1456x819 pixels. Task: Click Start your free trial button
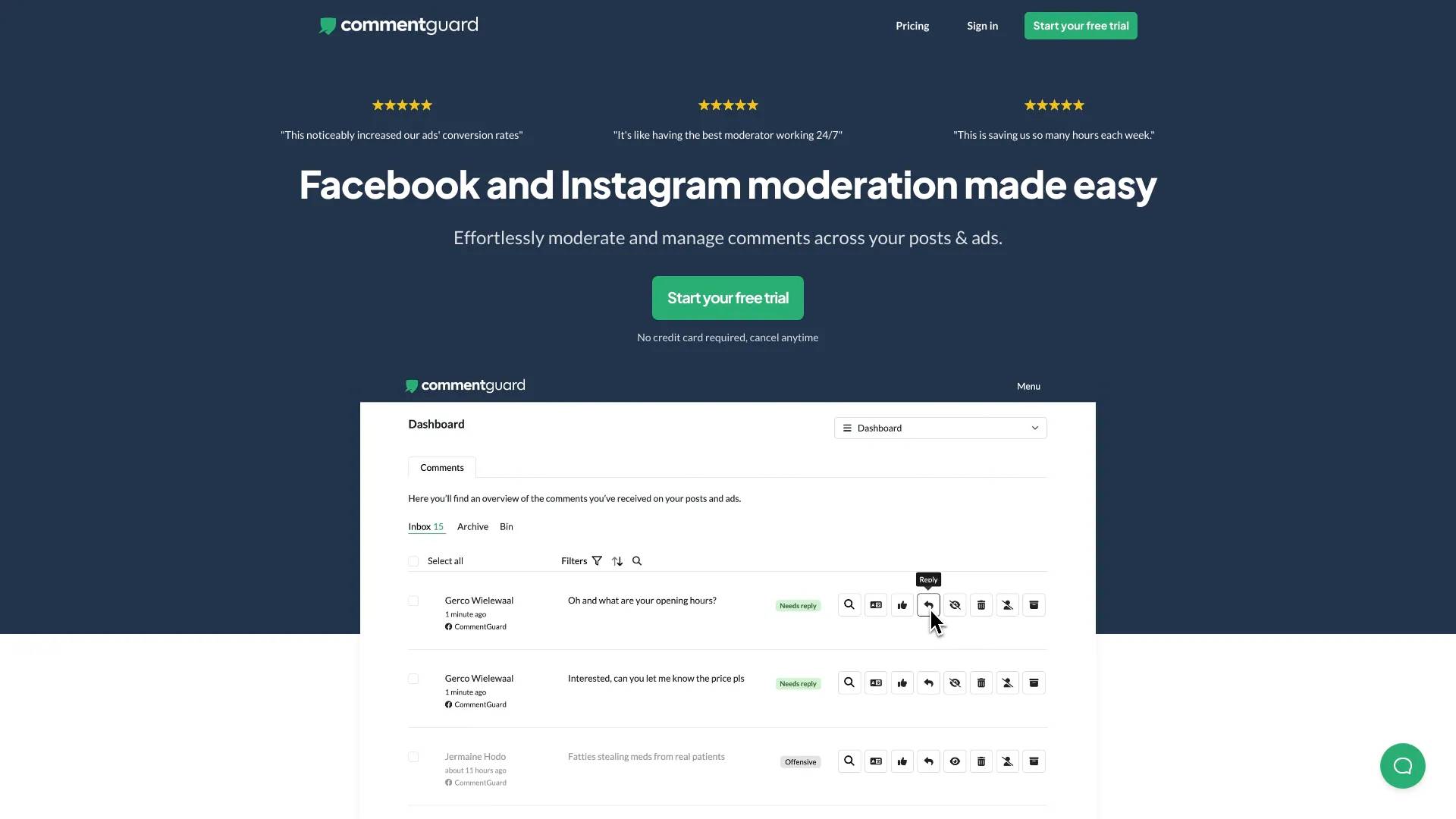click(728, 298)
